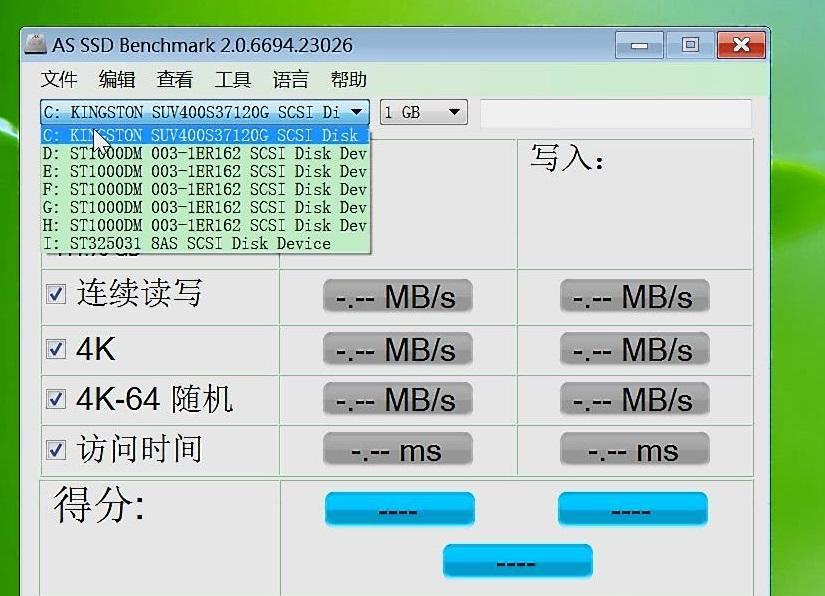The image size is (825, 596).
Task: Open the 工具 menu
Action: (x=233, y=79)
